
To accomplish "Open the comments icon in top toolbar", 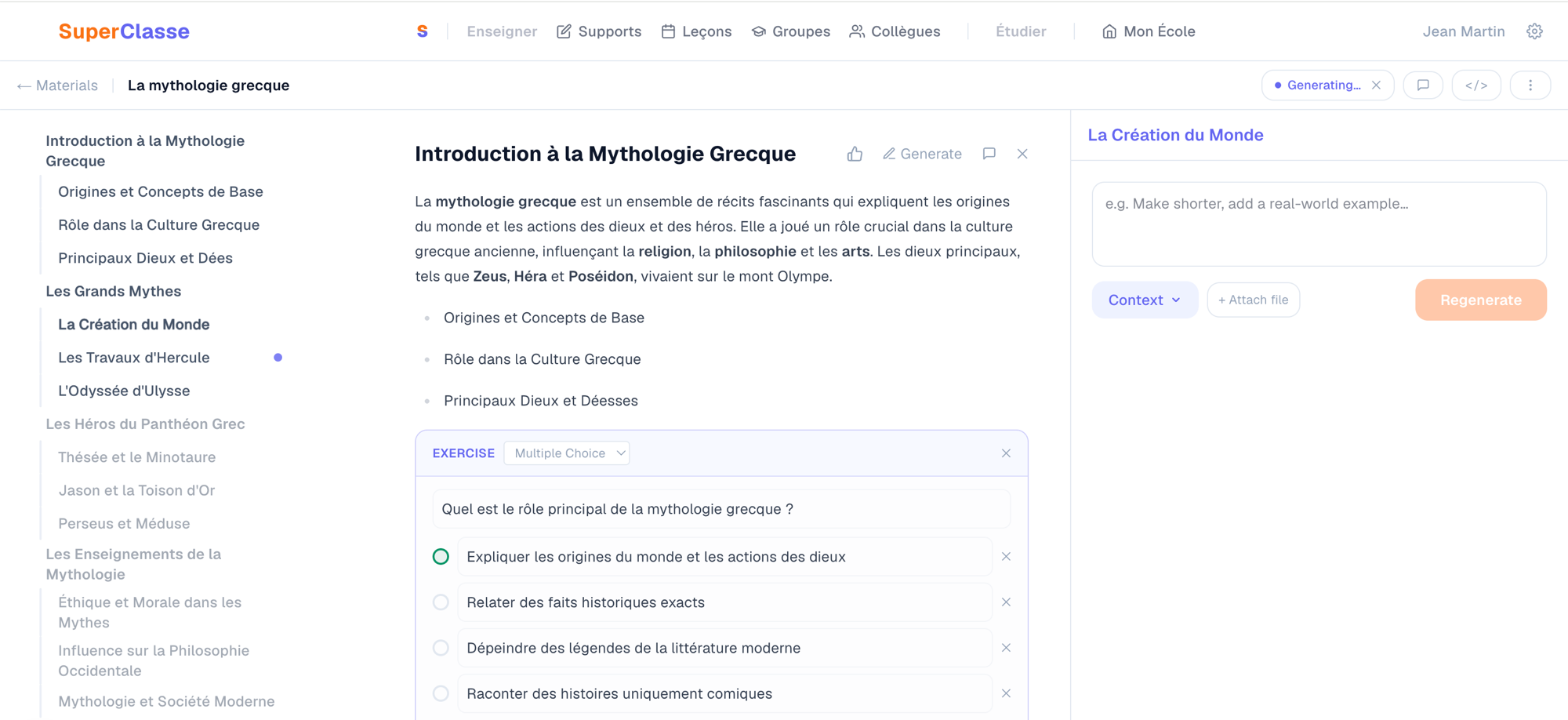I will coord(1423,85).
